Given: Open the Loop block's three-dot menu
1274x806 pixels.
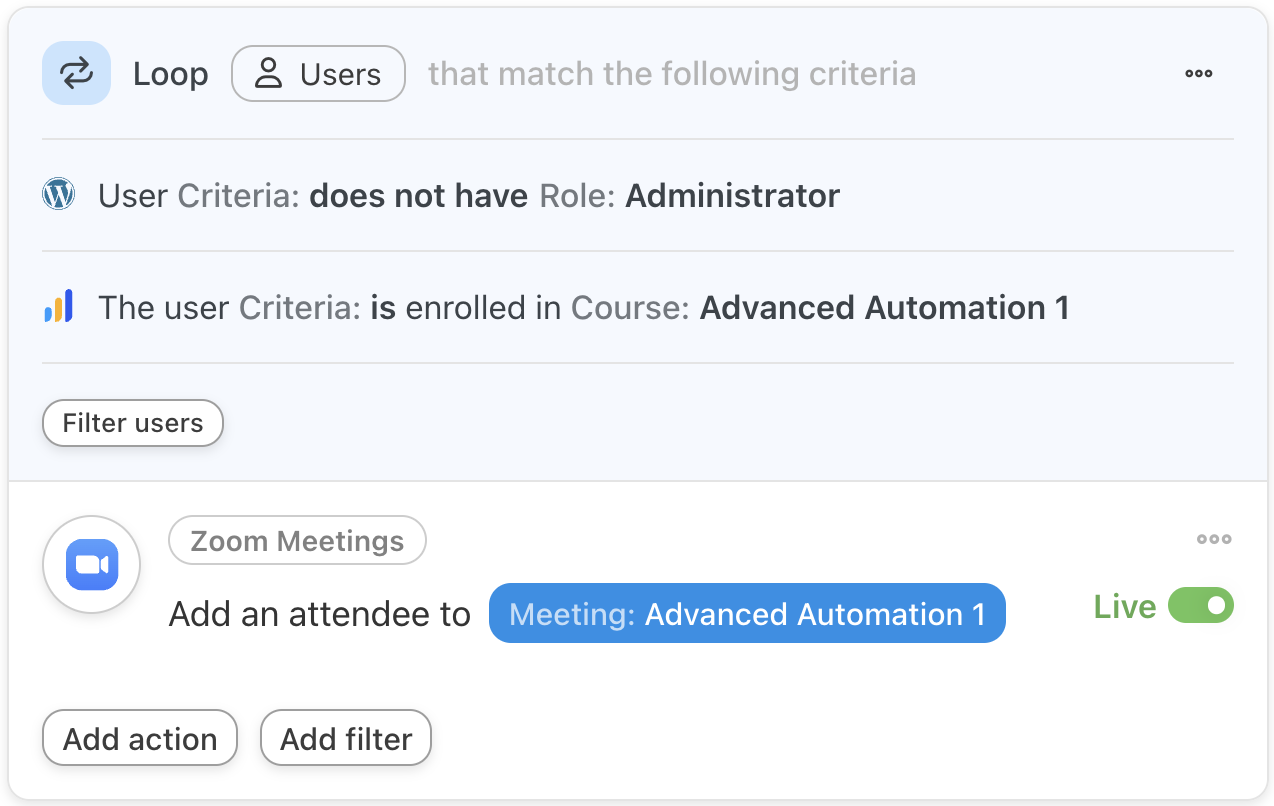Looking at the screenshot, I should tap(1198, 73).
